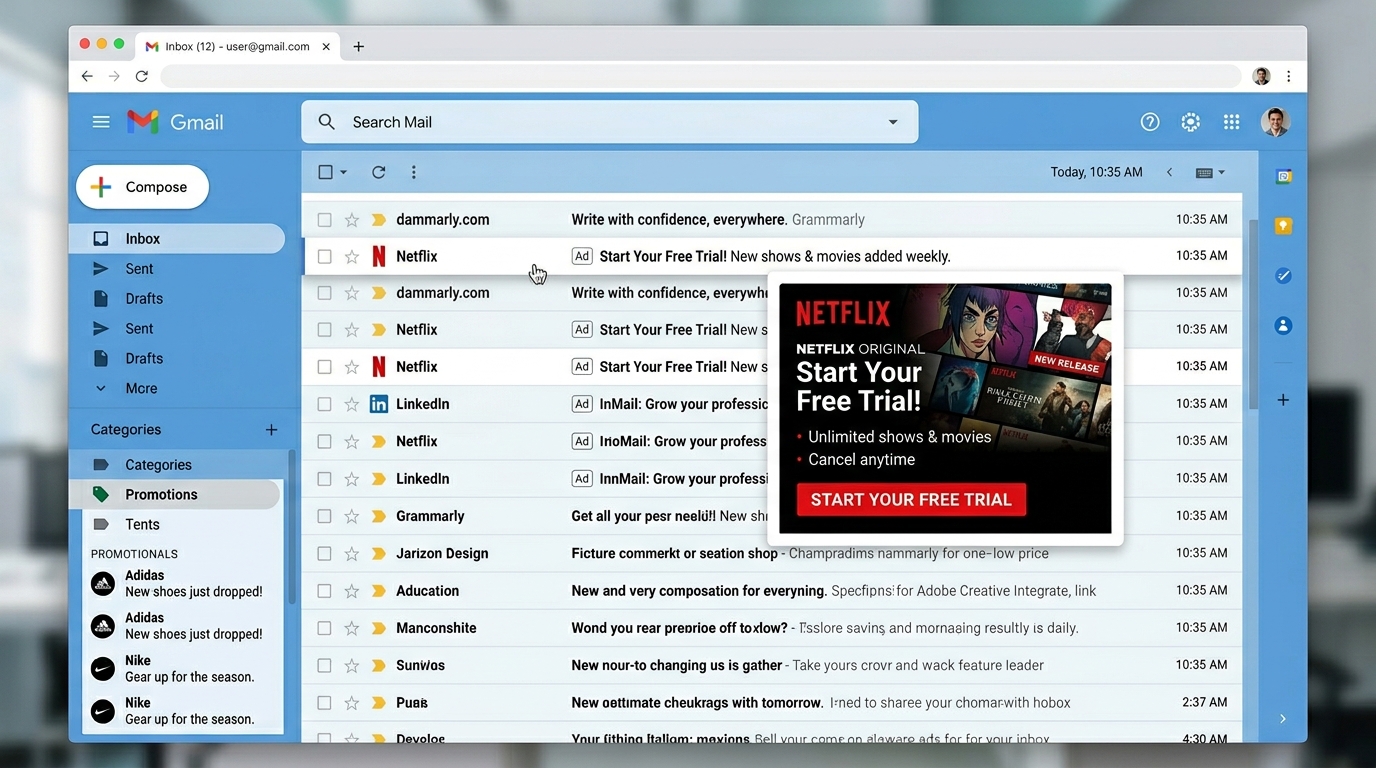Check the first dammarly.com email checkbox
Screen dimensions: 1376x768
[324, 219]
